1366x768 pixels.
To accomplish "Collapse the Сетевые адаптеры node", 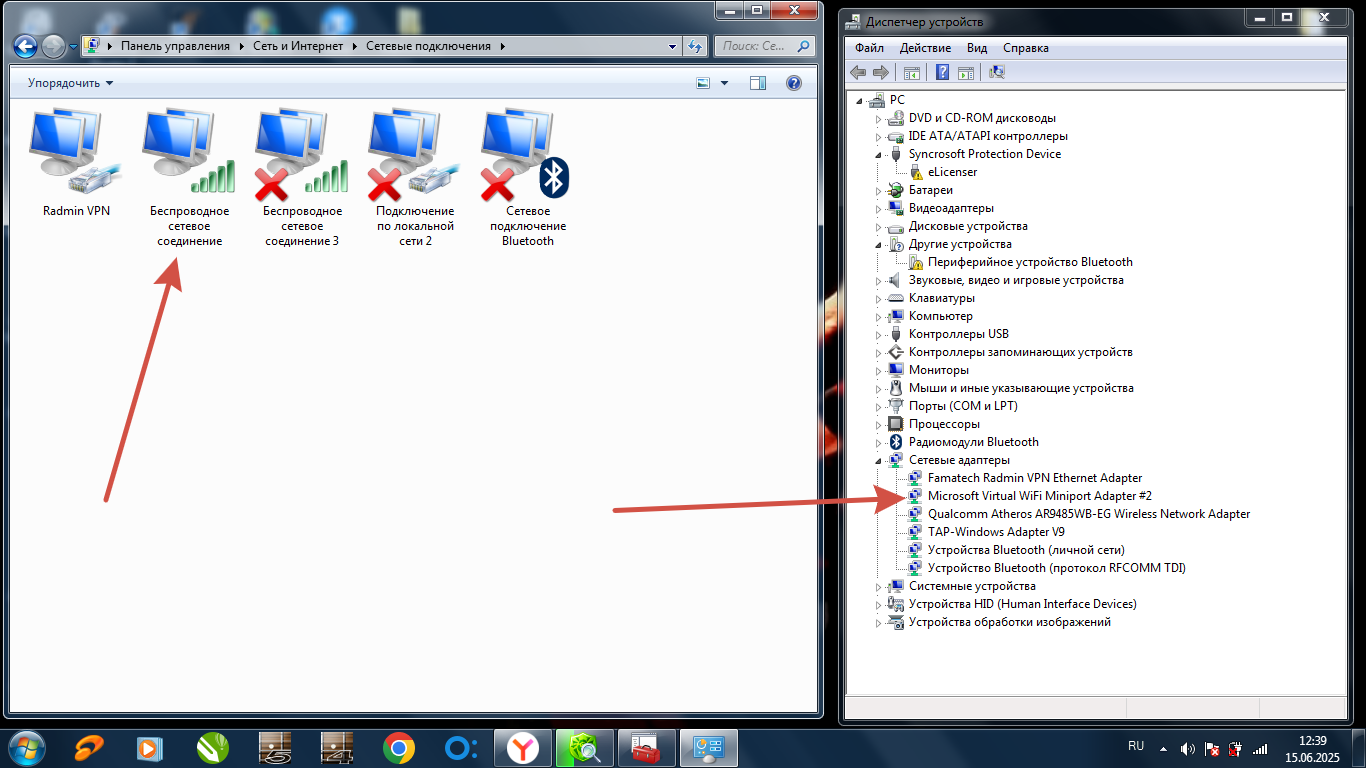I will [879, 460].
